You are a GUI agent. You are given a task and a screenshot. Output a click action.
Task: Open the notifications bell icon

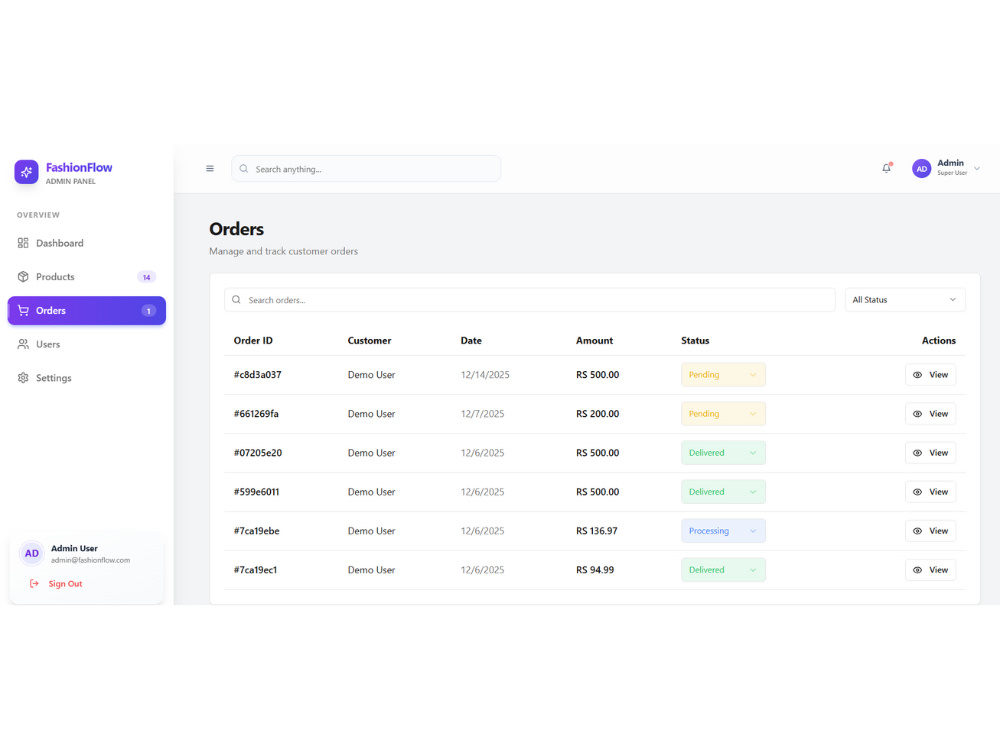click(886, 168)
